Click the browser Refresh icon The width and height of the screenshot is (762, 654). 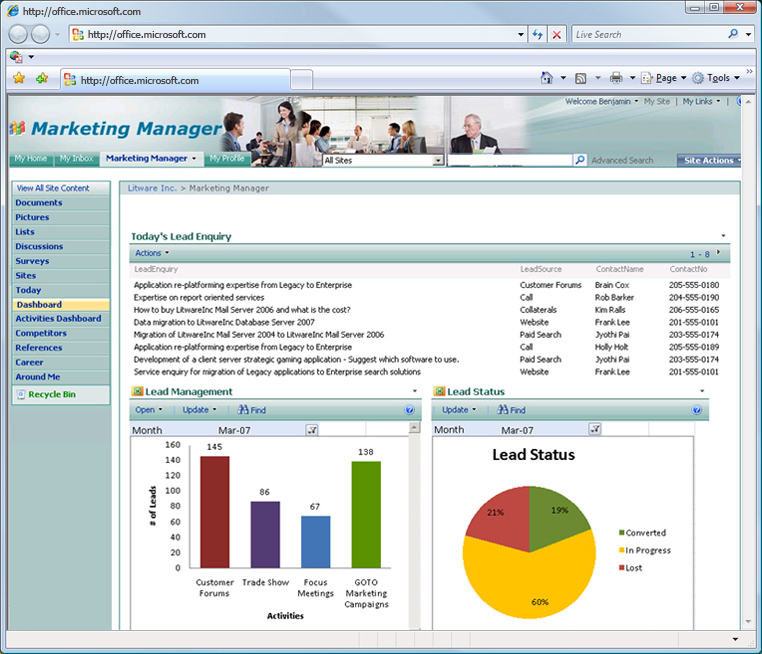tap(539, 34)
